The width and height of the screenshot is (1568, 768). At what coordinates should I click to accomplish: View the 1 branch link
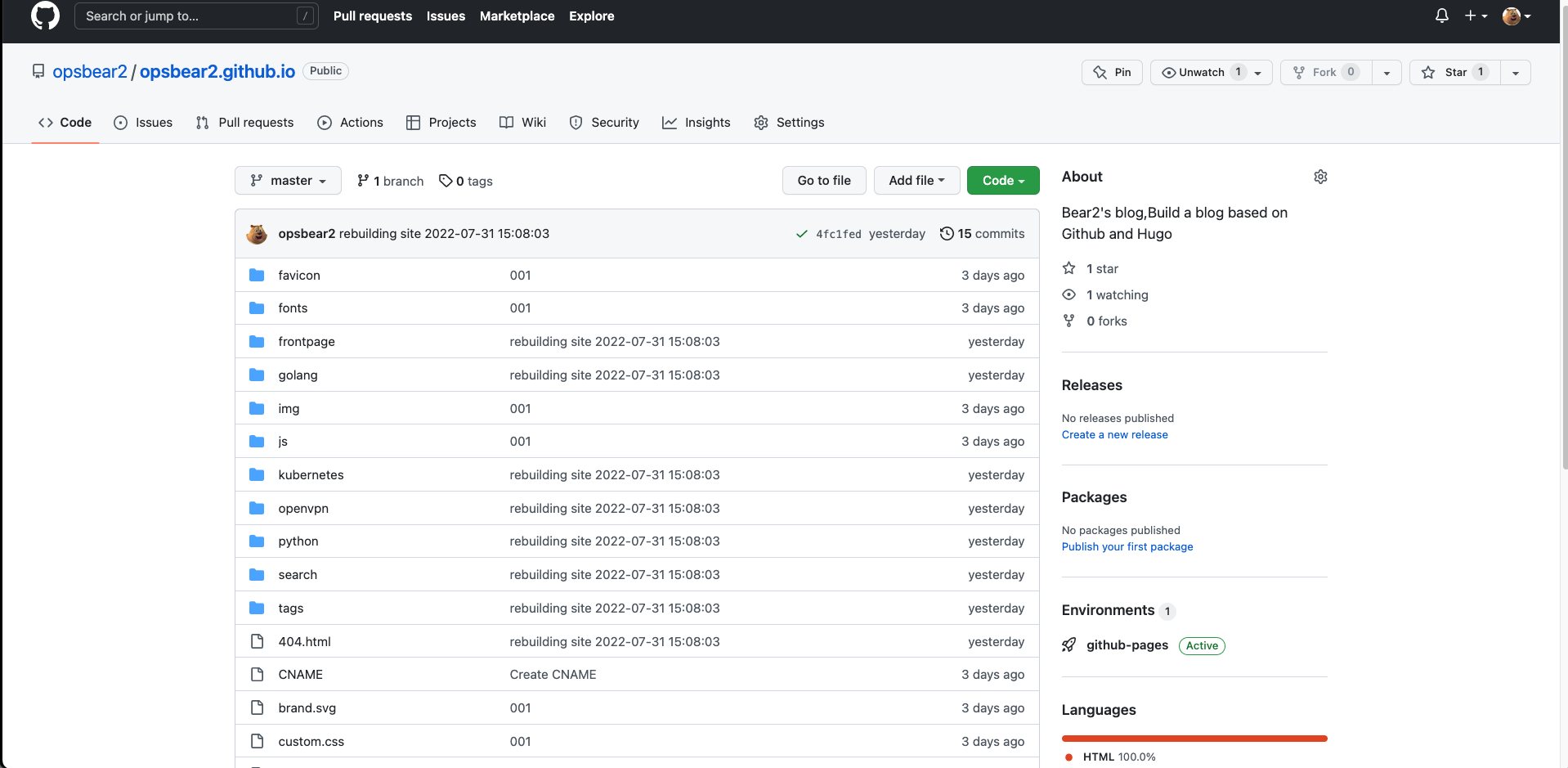(391, 181)
